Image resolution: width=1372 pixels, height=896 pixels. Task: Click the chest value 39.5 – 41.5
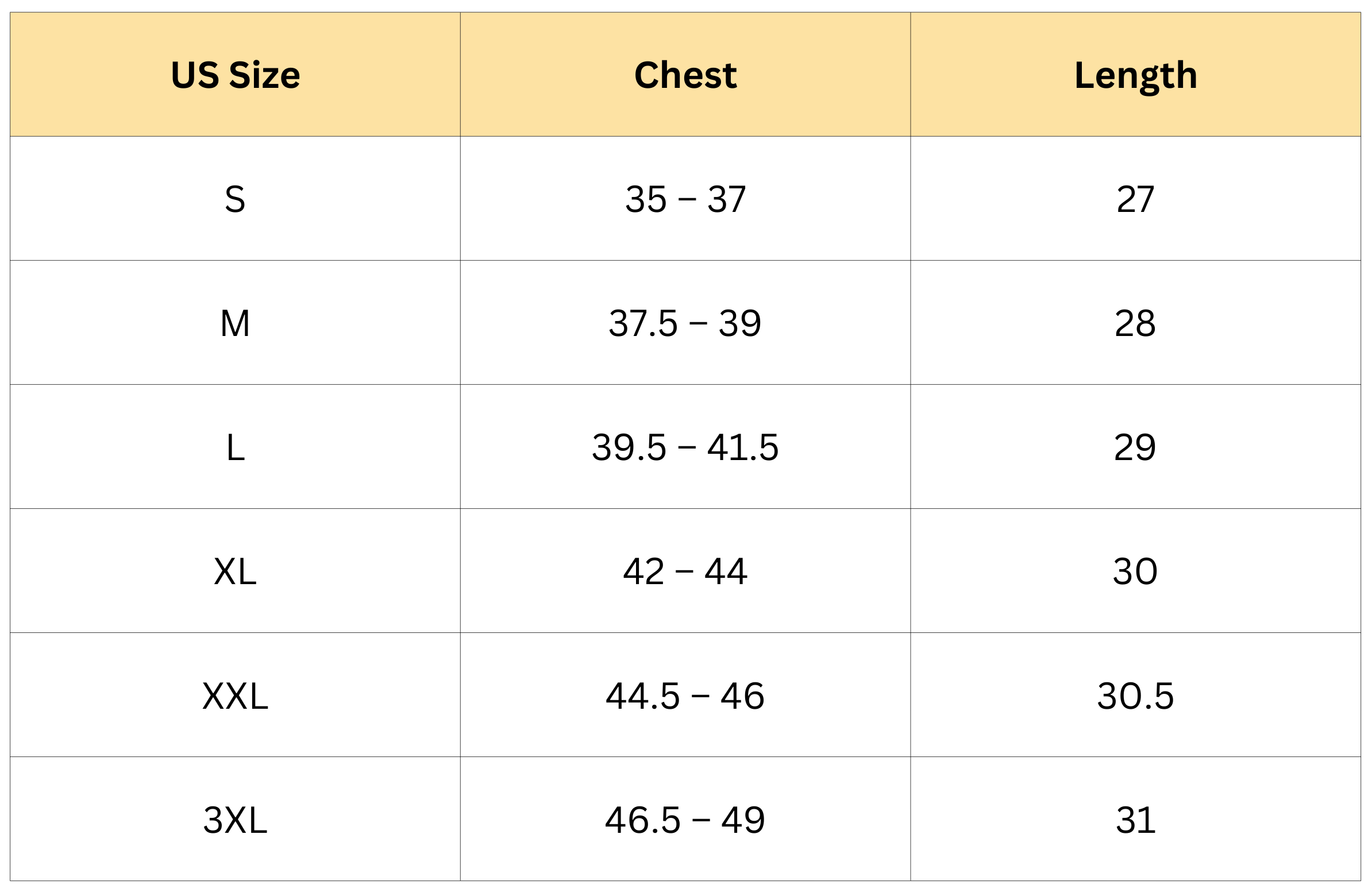[685, 447]
